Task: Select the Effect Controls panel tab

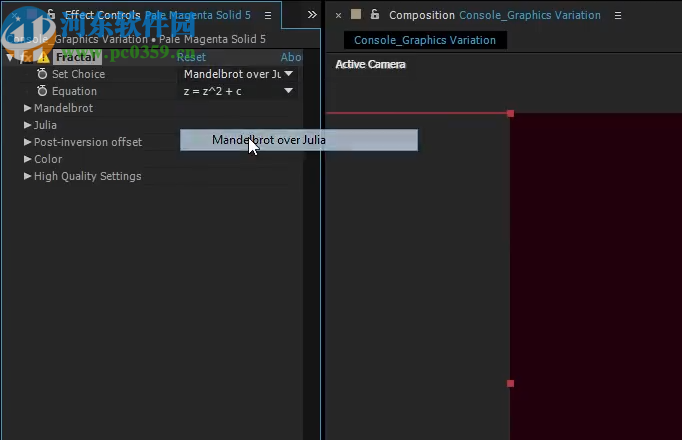Action: (x=157, y=15)
